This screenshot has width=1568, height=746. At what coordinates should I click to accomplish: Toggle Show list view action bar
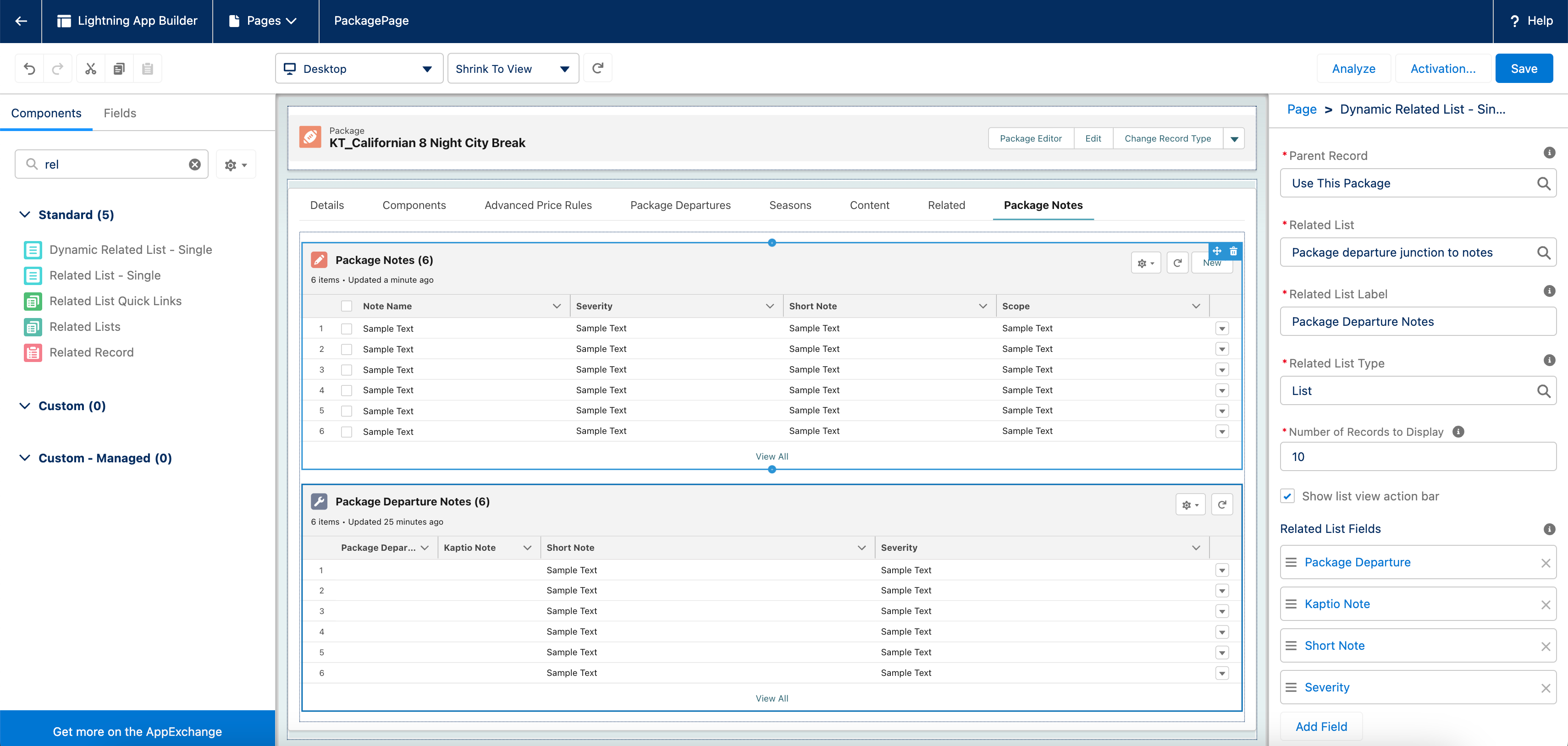[1287, 496]
